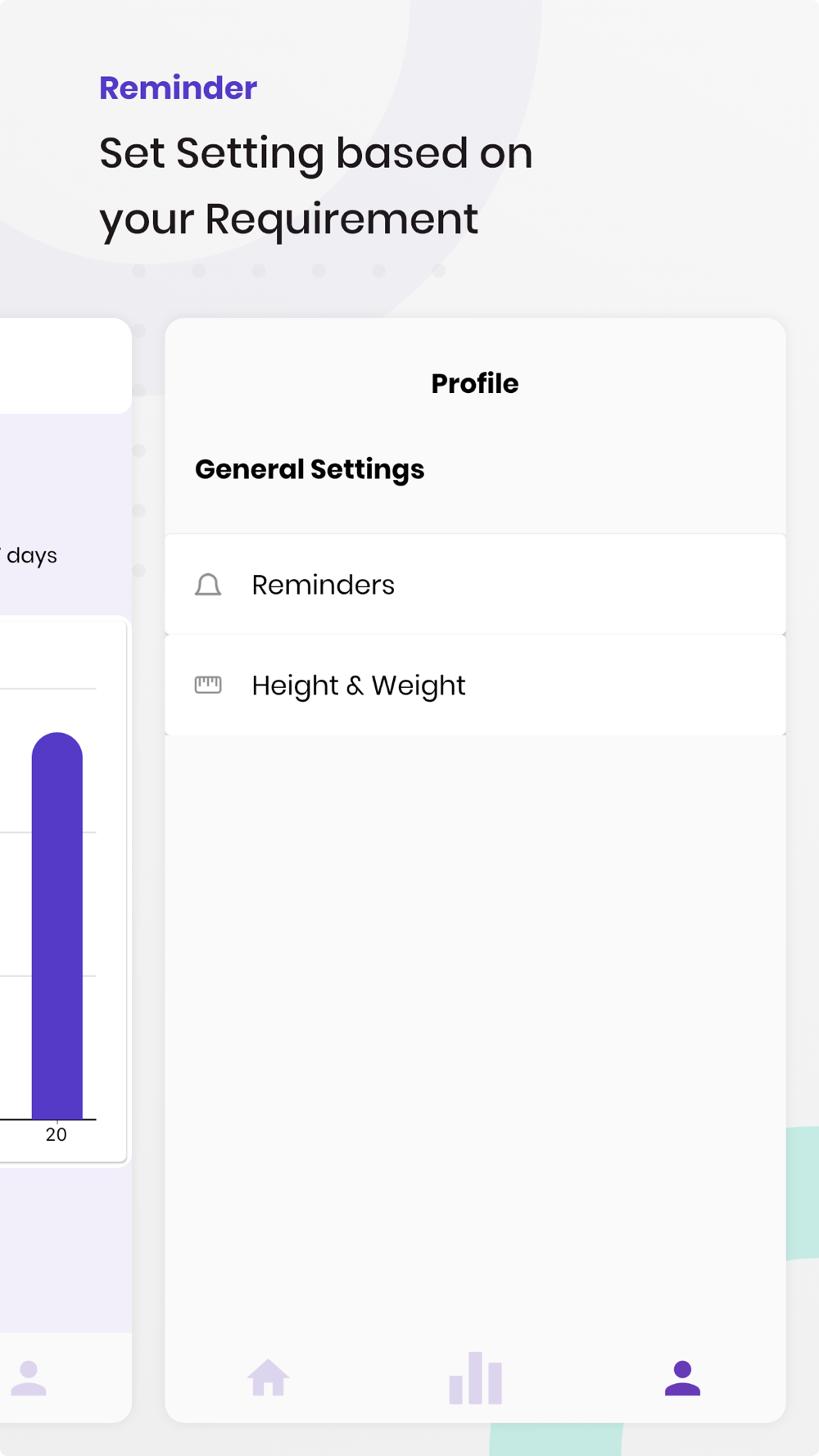The image size is (819, 1456).
Task: Open the Height & Weight settings row
Action: 475,685
